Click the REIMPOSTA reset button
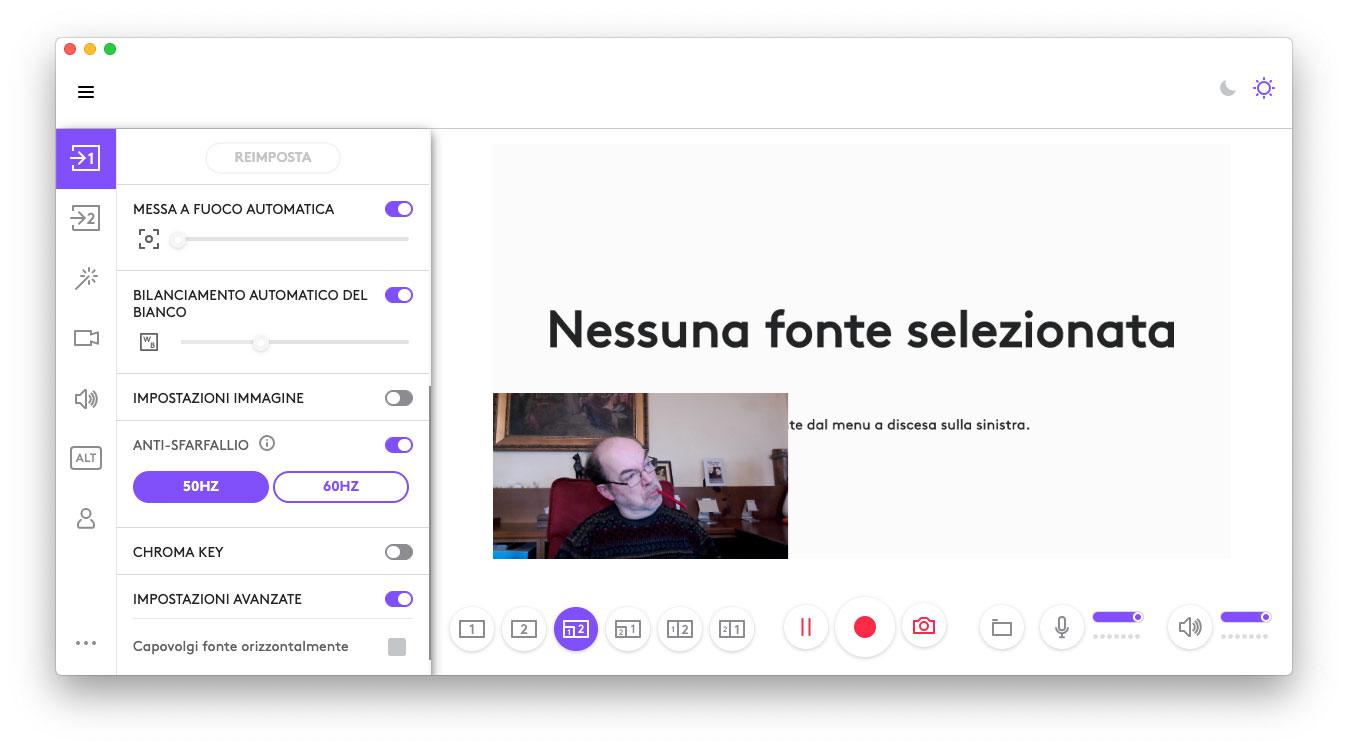The width and height of the screenshot is (1348, 749). click(273, 157)
